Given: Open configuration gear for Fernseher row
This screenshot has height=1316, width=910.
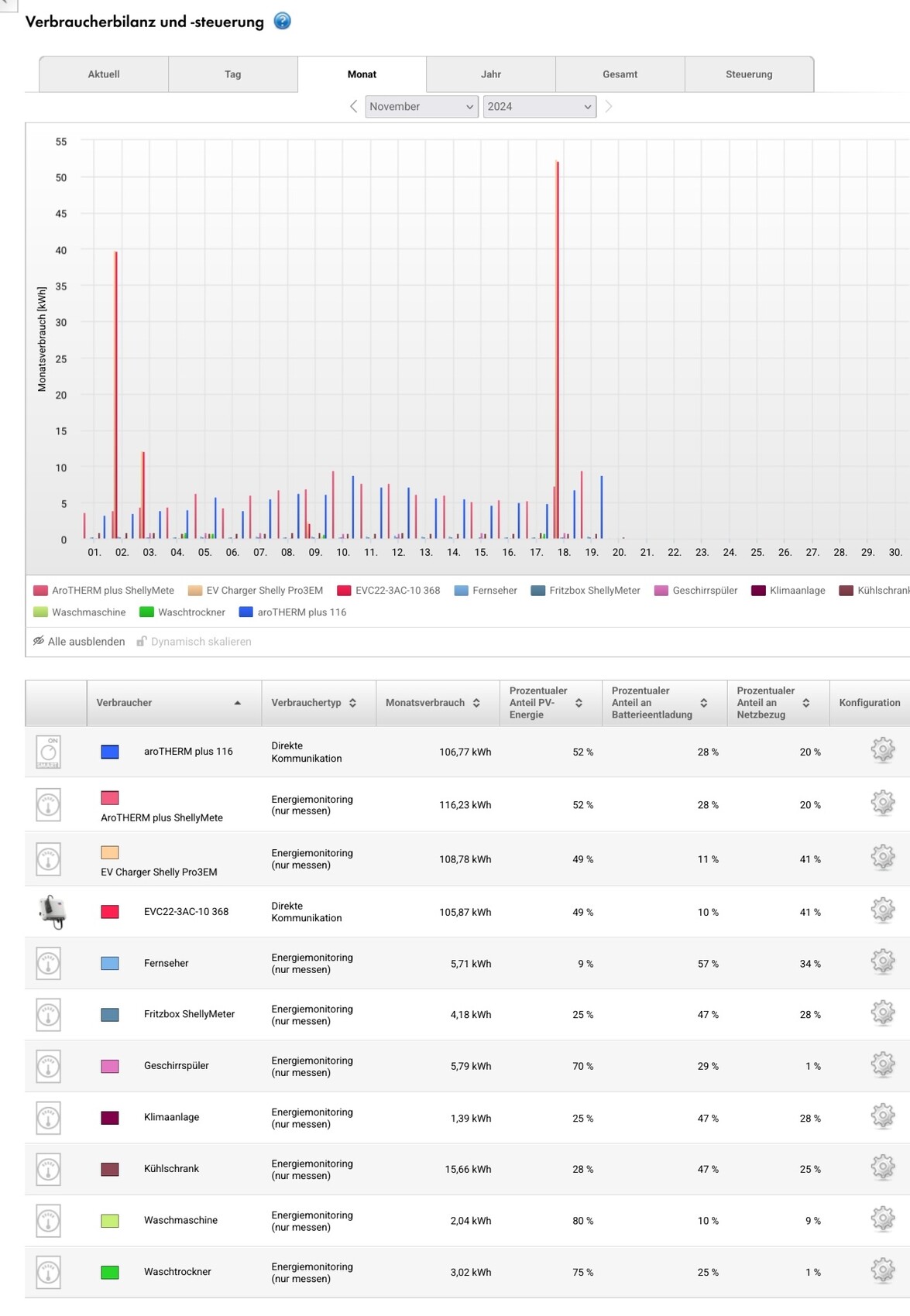Looking at the screenshot, I should tap(882, 962).
